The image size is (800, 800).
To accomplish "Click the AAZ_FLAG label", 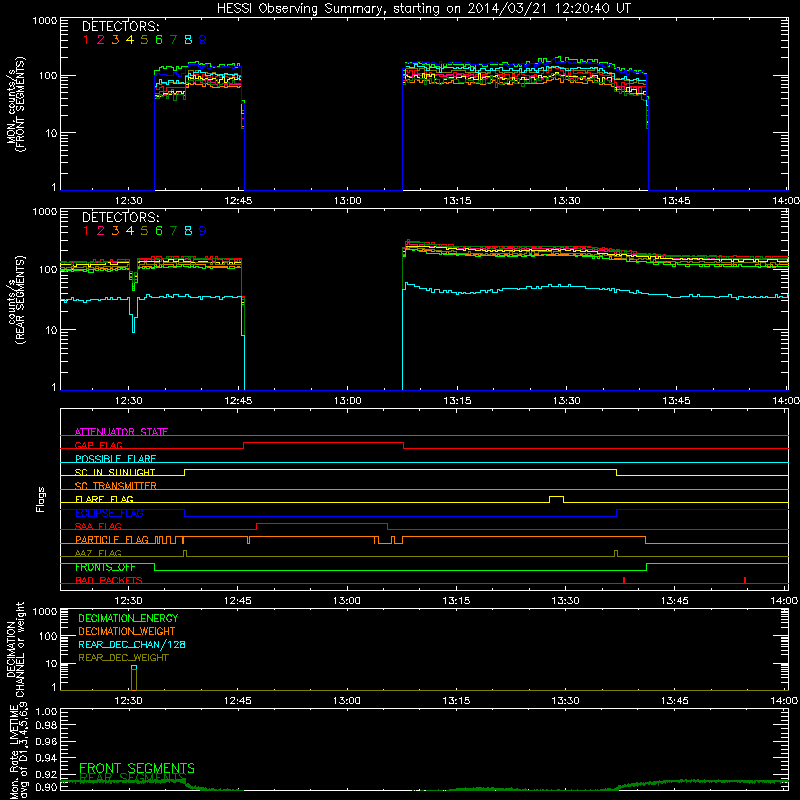I will coord(98,553).
